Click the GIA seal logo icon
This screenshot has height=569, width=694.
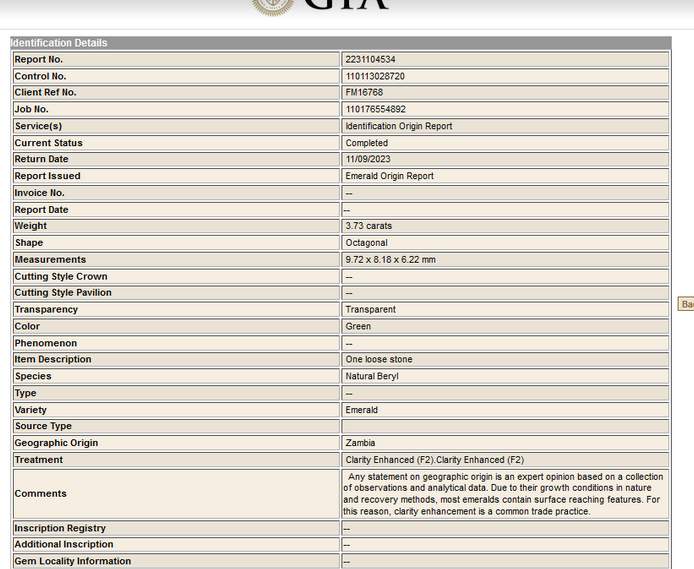coord(273,6)
